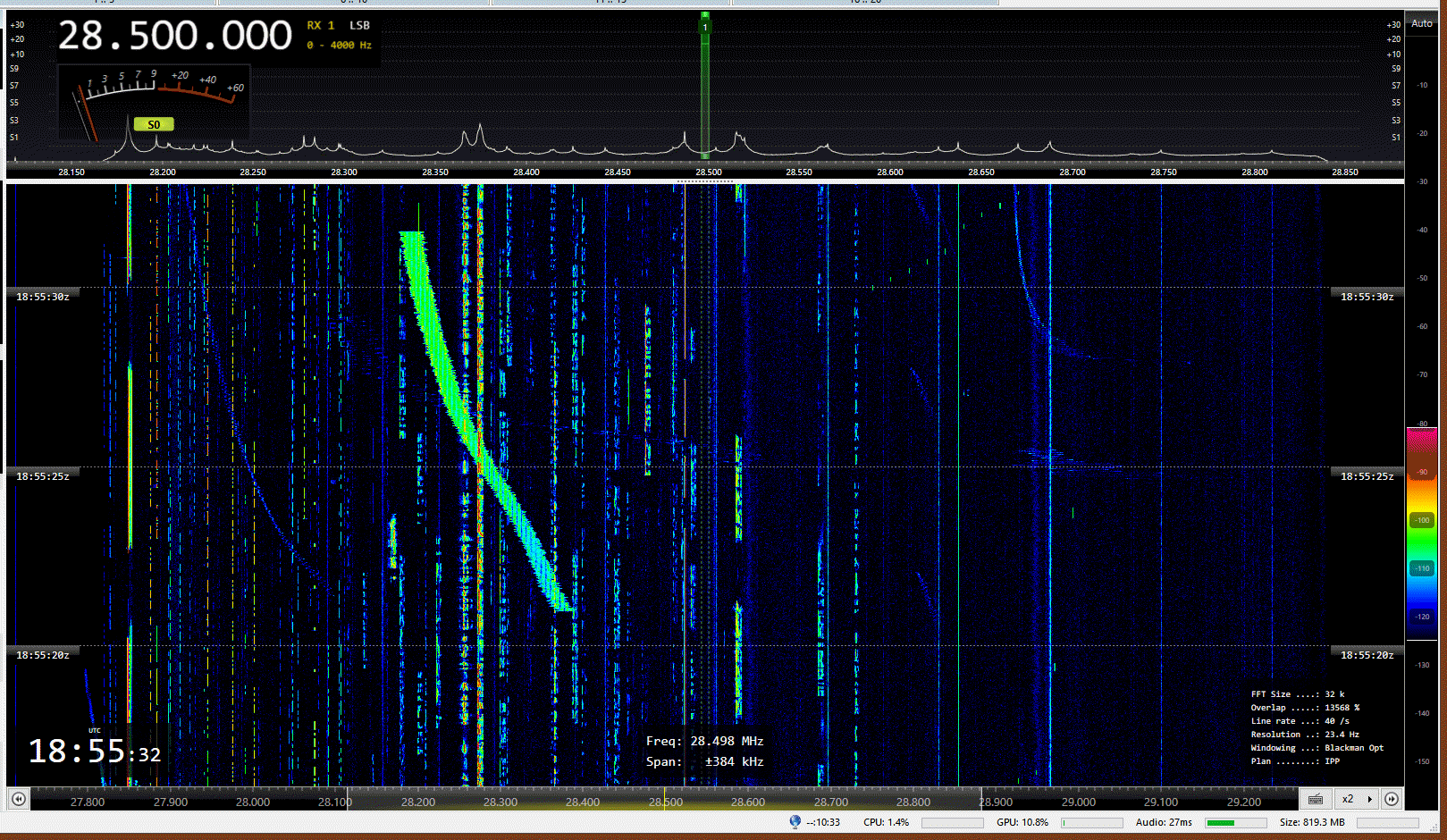Open the LSB mode selector

coord(359,26)
